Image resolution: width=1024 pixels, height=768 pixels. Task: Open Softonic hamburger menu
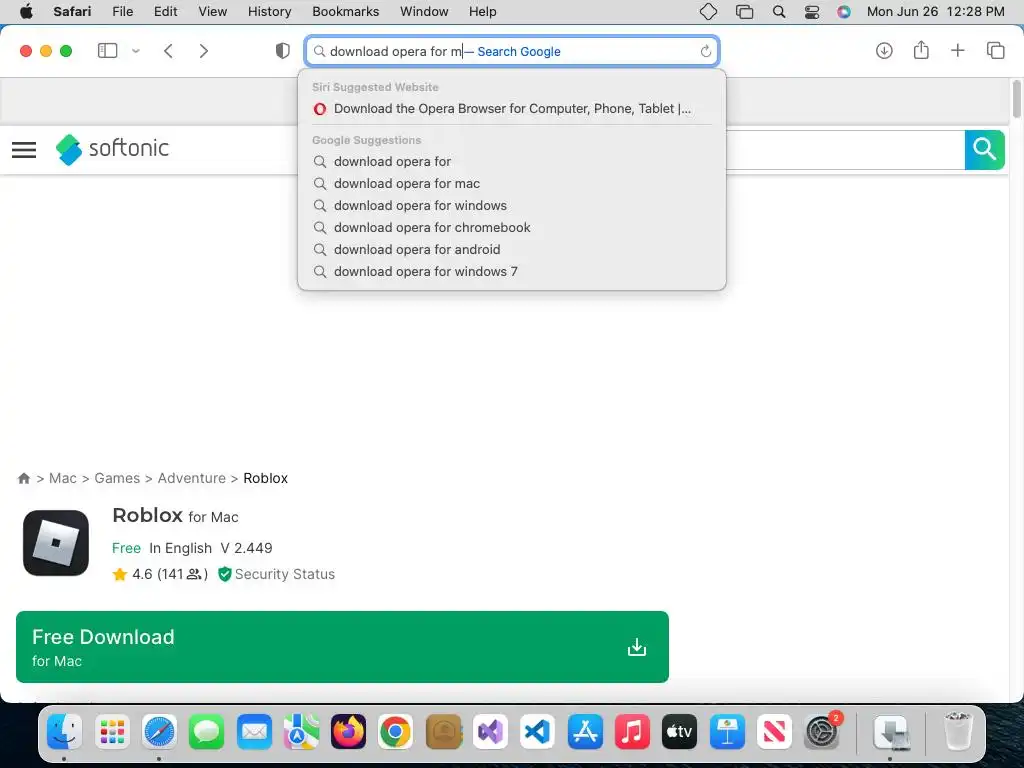pos(24,150)
